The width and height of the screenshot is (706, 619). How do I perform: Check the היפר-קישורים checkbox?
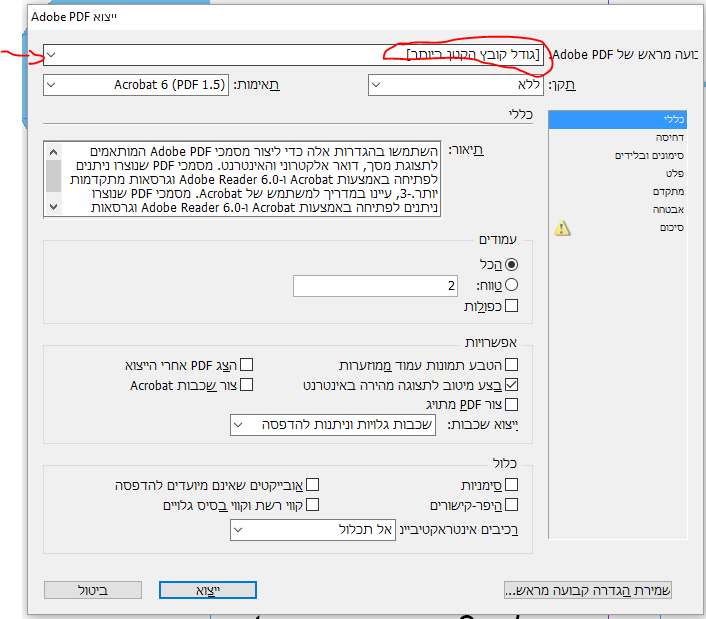coord(511,505)
